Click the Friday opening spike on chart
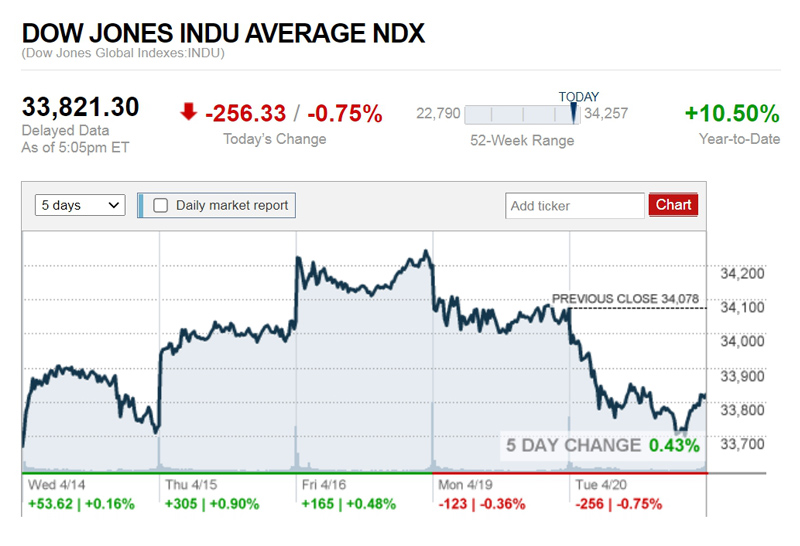The width and height of the screenshot is (800, 546). click(297, 262)
